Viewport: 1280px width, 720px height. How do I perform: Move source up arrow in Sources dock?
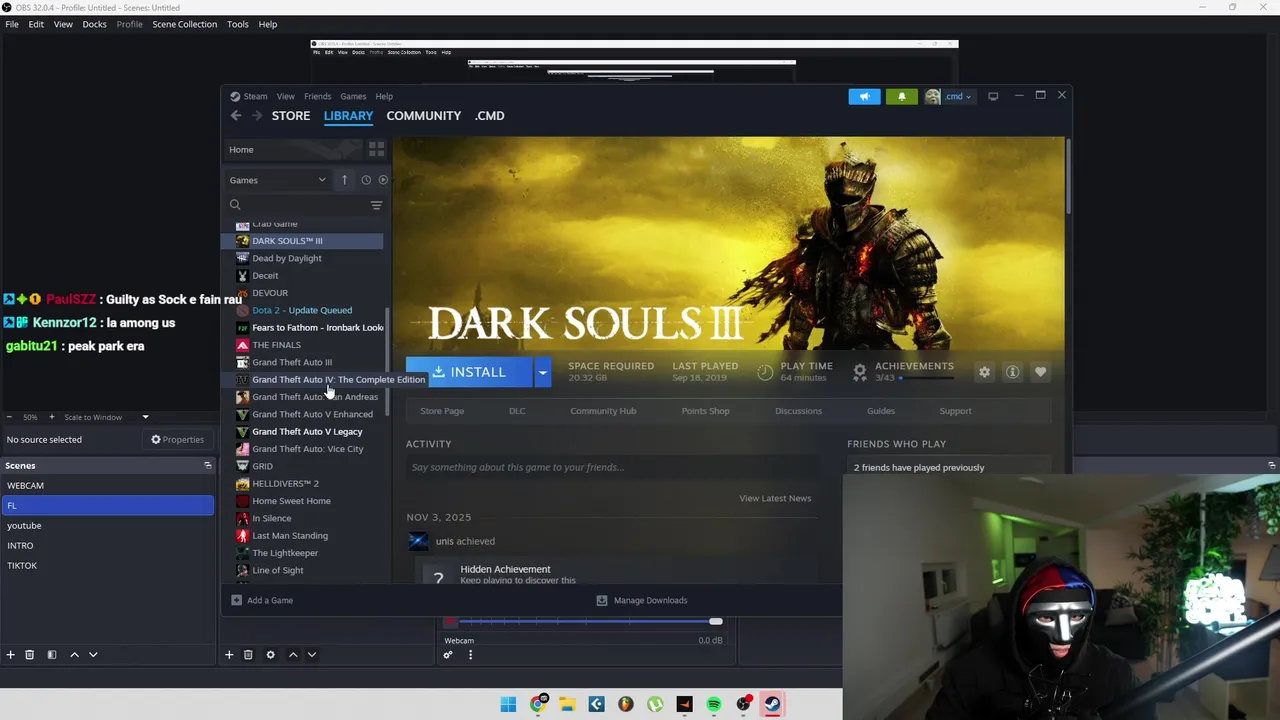[293, 655]
